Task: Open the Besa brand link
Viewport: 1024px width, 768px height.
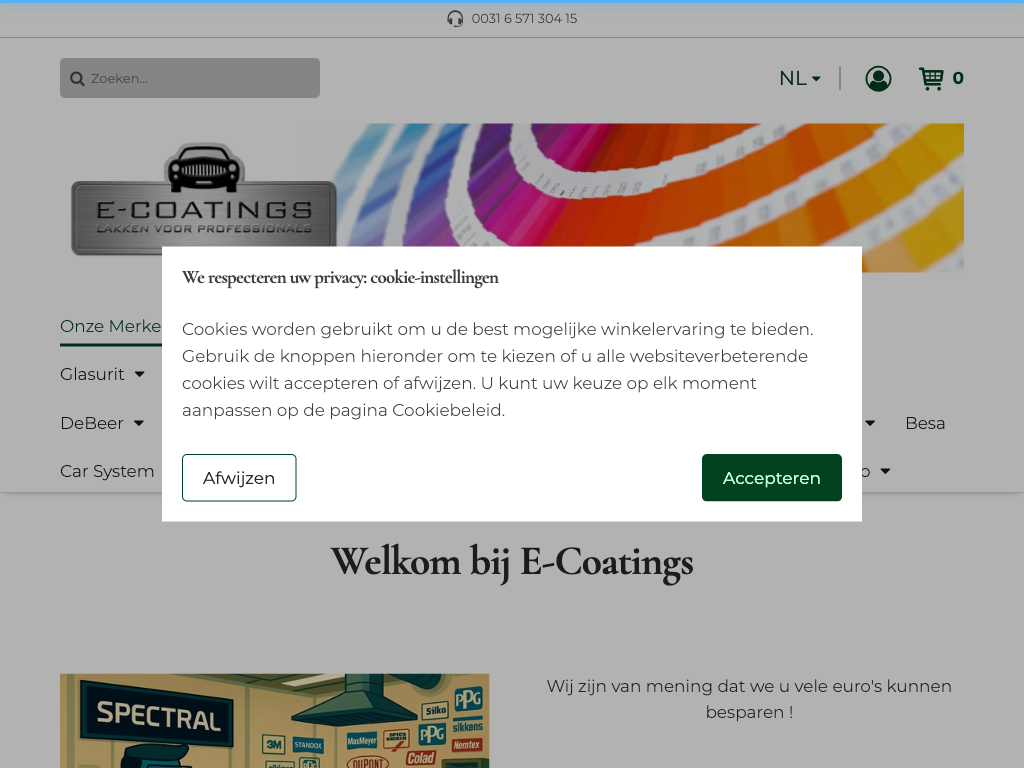Action: pyautogui.click(x=925, y=423)
